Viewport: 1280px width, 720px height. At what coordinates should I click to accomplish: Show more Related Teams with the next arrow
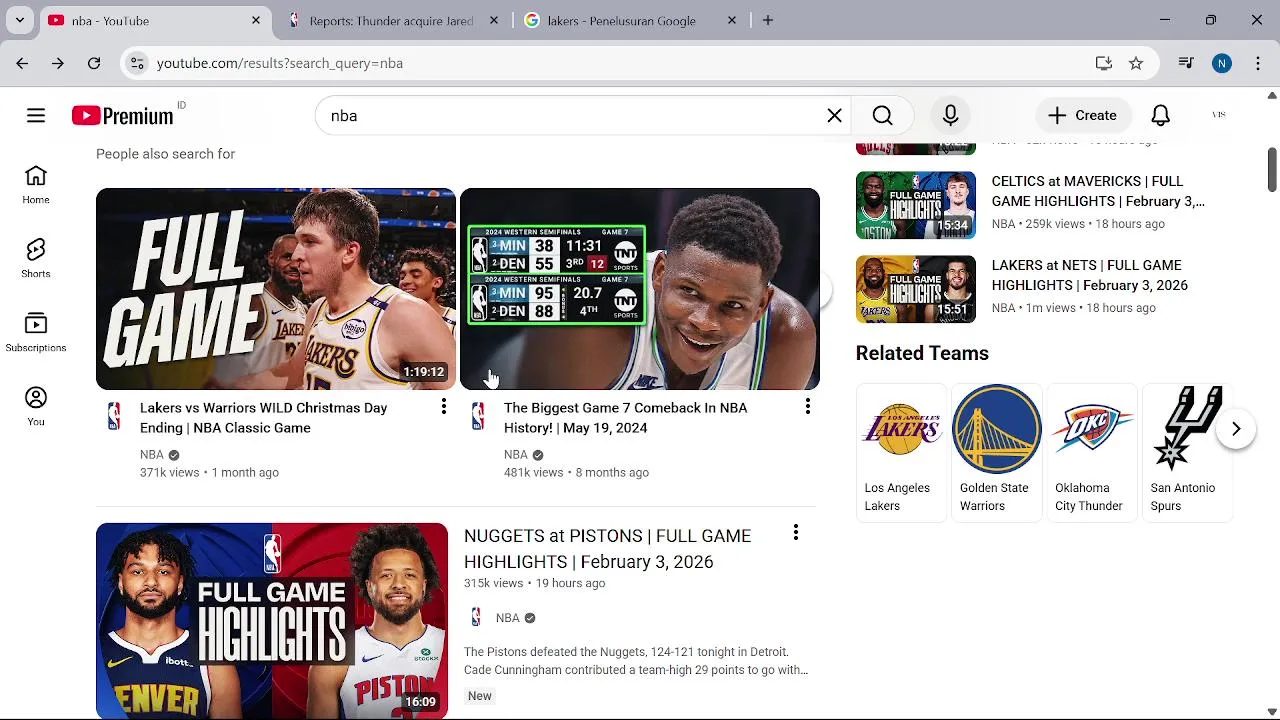(1236, 429)
